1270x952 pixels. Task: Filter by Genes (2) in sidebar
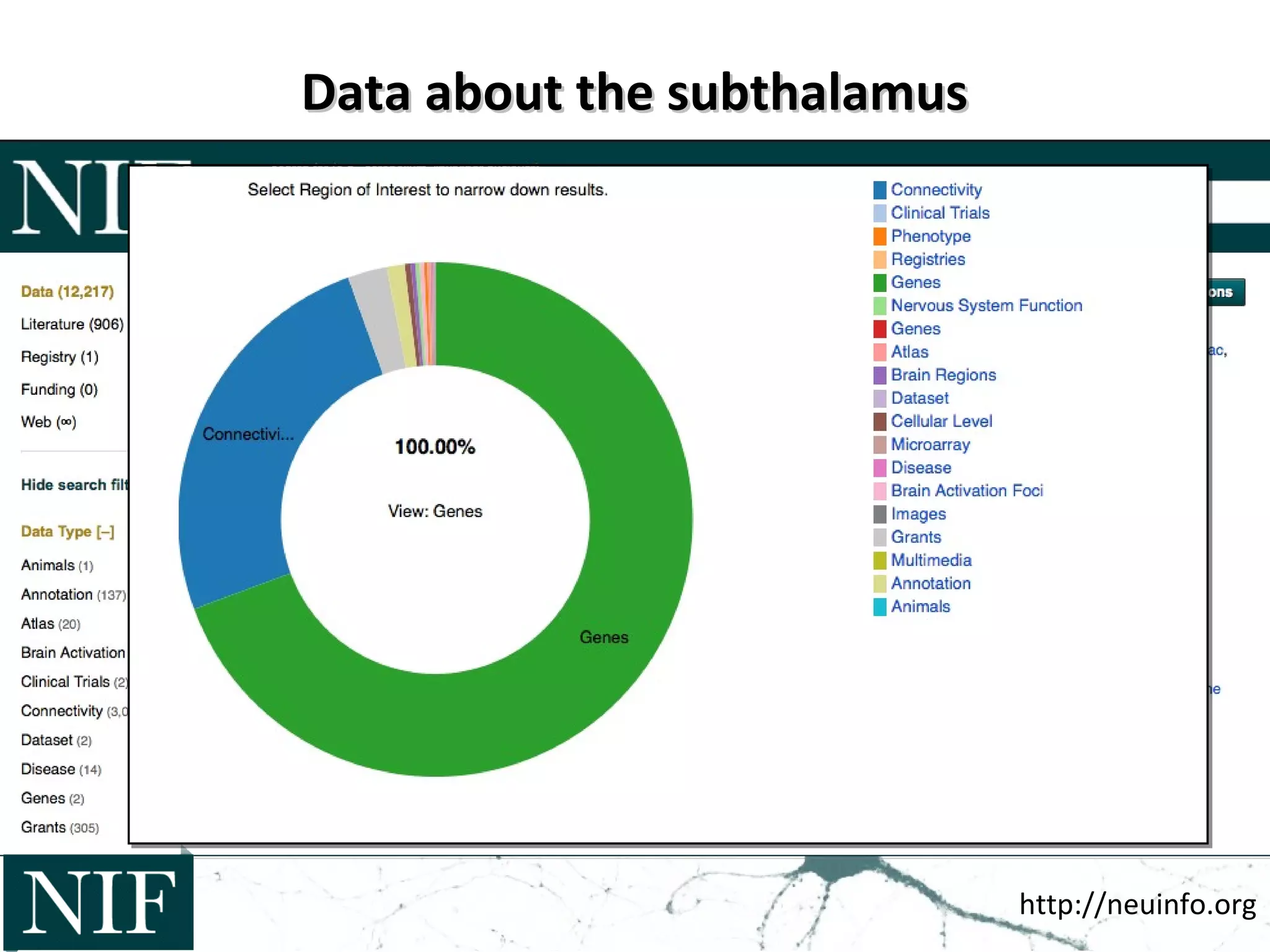click(52, 798)
